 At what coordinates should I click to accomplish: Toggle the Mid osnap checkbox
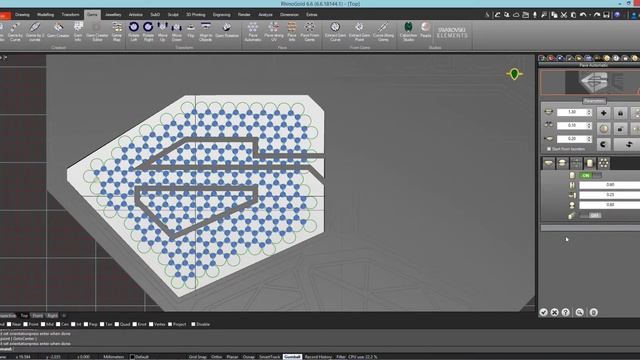43,324
